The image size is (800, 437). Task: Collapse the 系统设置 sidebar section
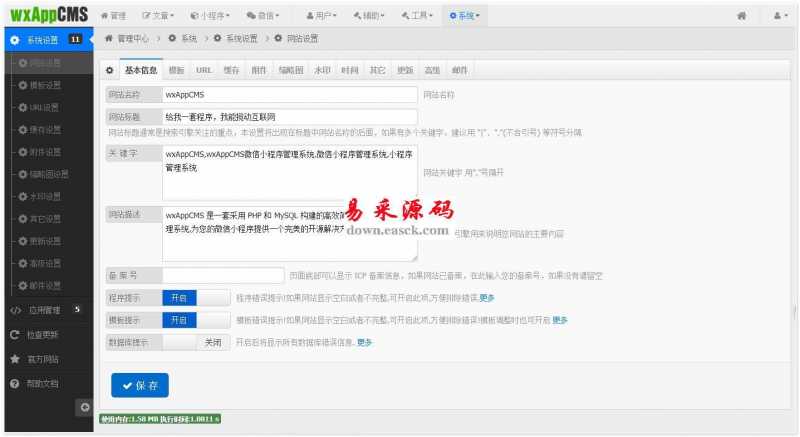49,39
